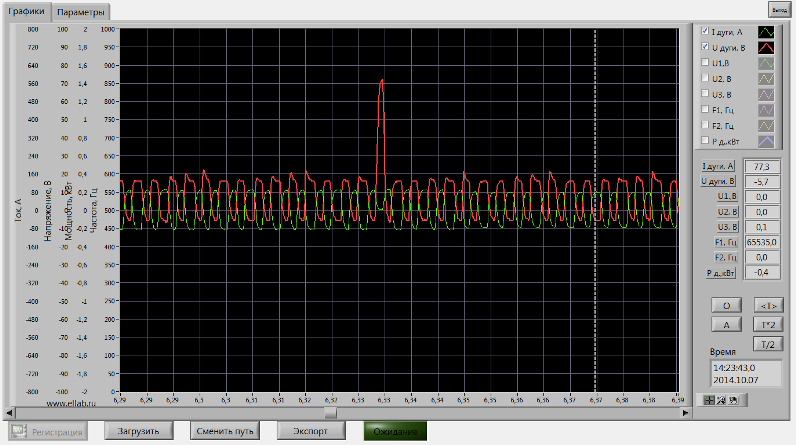
Task: Enable the Р д.,кВт plot checkbox
Action: coord(705,141)
